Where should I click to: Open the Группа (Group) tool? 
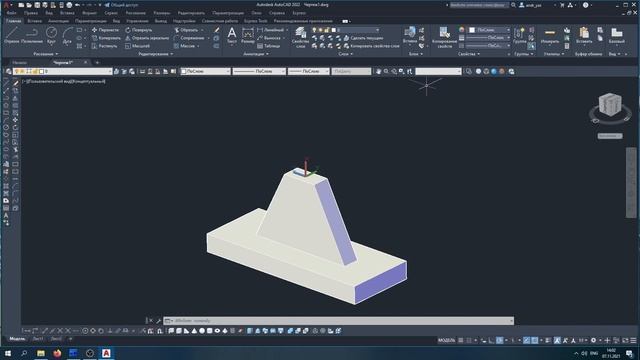tap(520, 36)
